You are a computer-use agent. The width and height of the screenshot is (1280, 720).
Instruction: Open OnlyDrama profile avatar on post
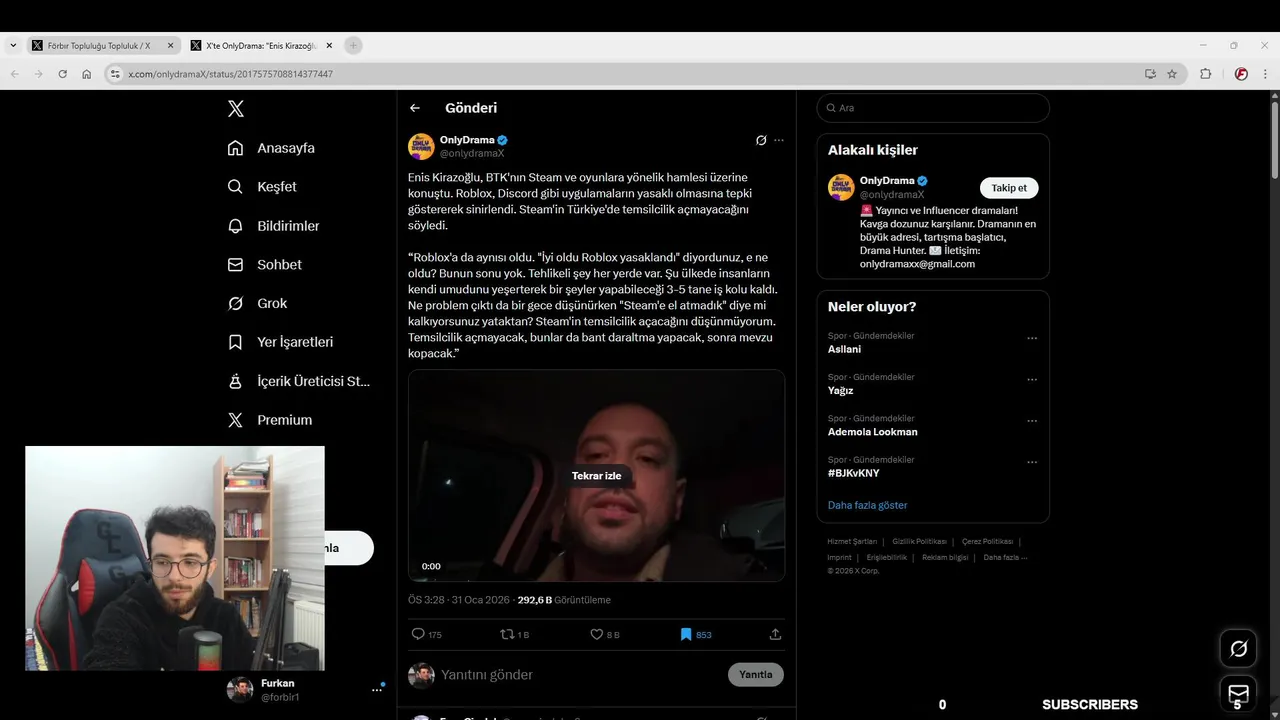coord(421,146)
